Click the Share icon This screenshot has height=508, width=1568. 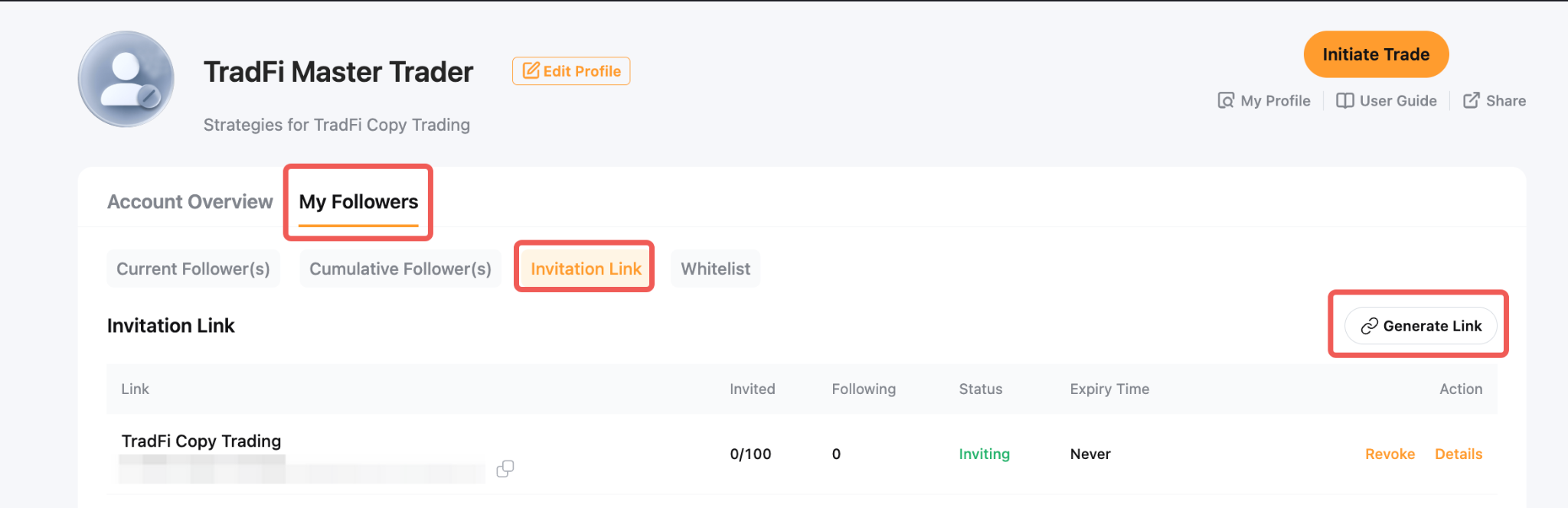pyautogui.click(x=1471, y=101)
